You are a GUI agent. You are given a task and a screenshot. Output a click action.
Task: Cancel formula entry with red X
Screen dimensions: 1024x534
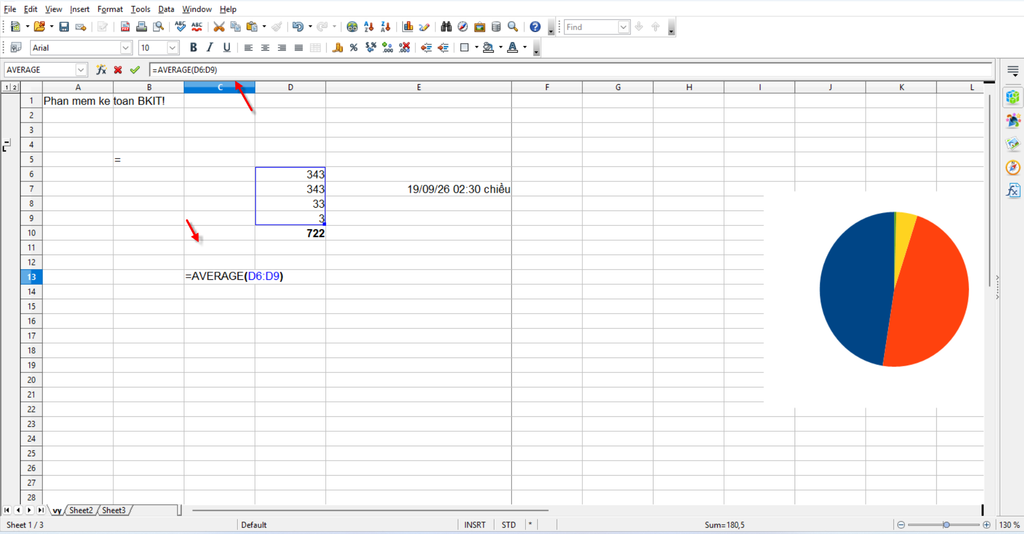point(118,70)
